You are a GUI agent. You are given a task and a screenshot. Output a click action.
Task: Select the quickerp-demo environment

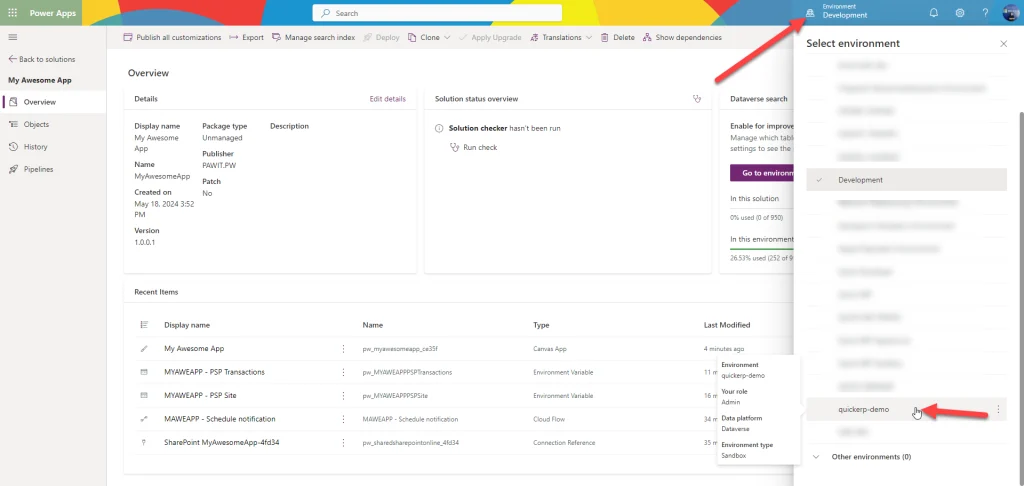point(906,410)
